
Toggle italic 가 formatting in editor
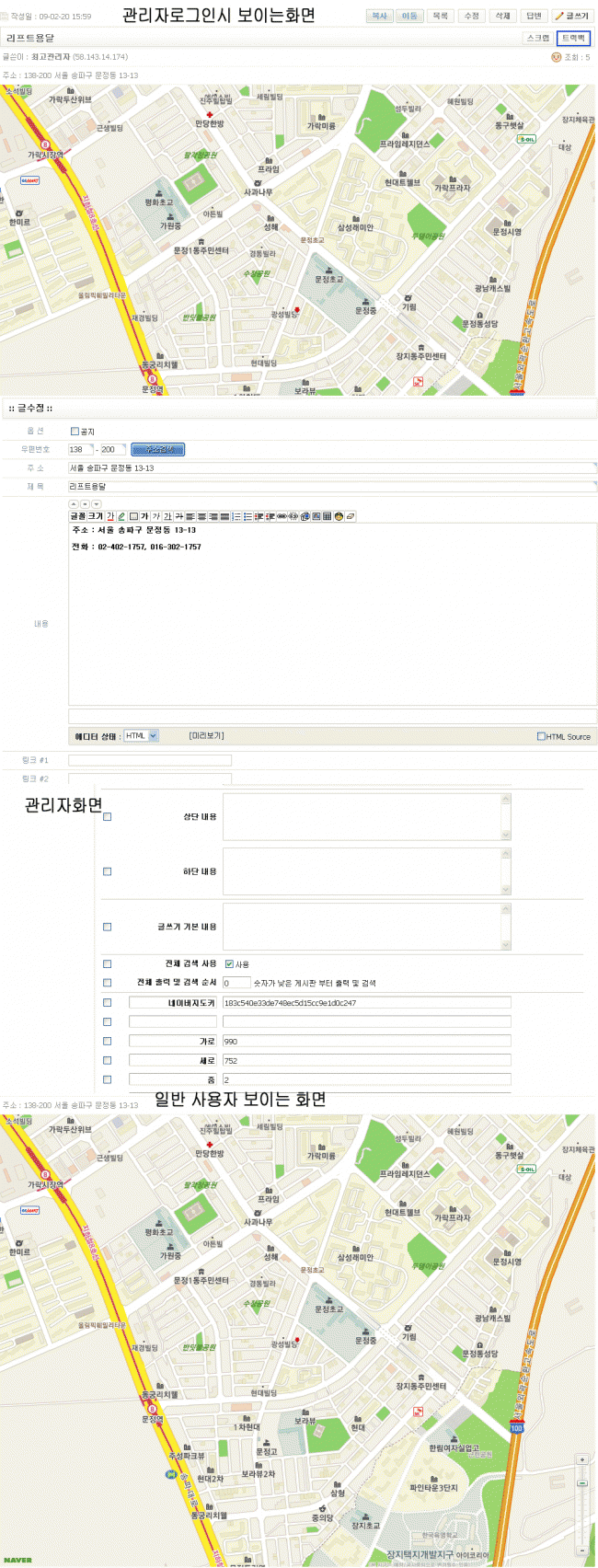coord(156,516)
